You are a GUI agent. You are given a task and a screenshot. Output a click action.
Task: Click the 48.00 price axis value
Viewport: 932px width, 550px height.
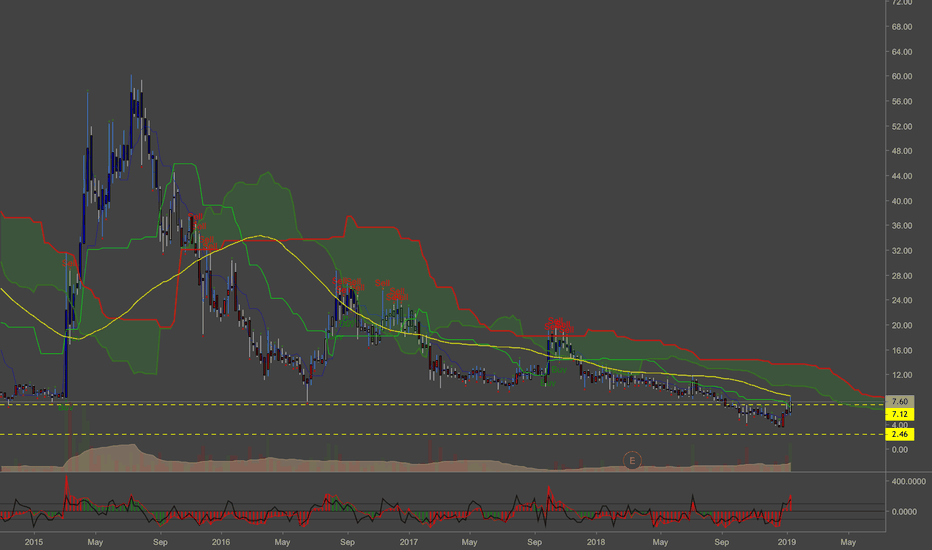(902, 151)
